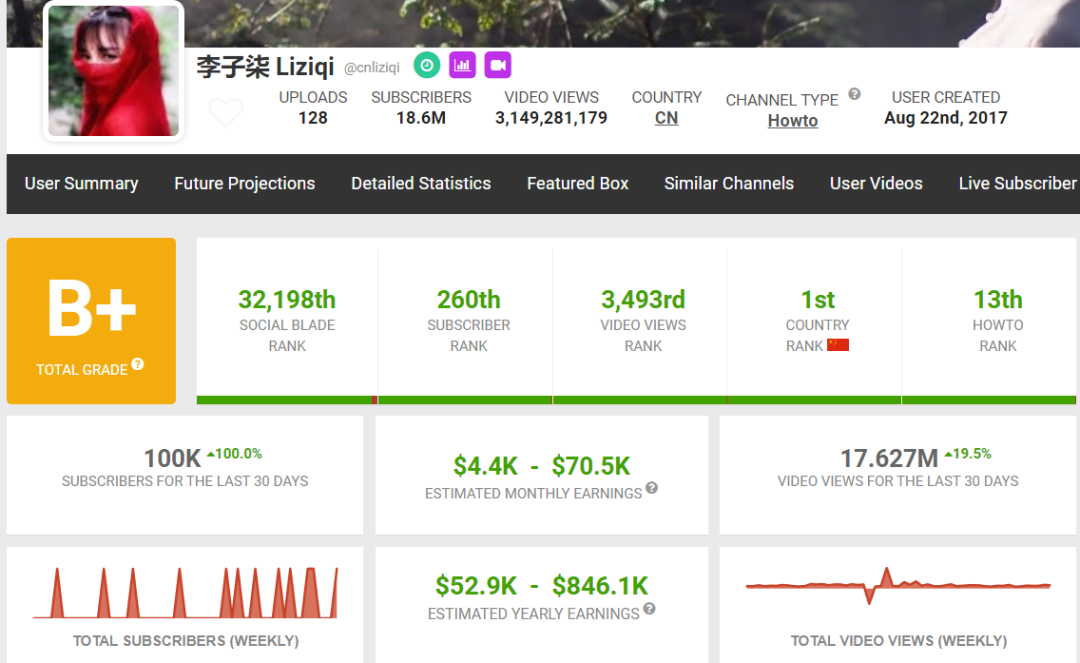Open help icon beside Estimated Yearly Earnings

coord(650,609)
